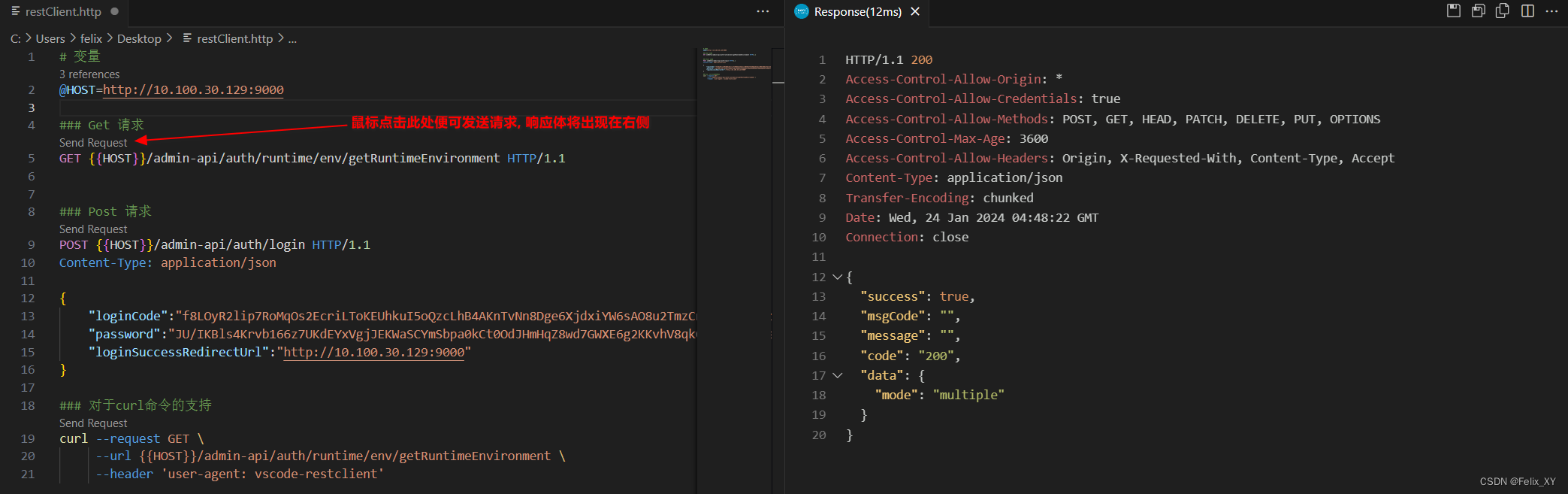Open the trailing ellipsis breadcrumb
The image size is (1568, 494).
tap(292, 38)
